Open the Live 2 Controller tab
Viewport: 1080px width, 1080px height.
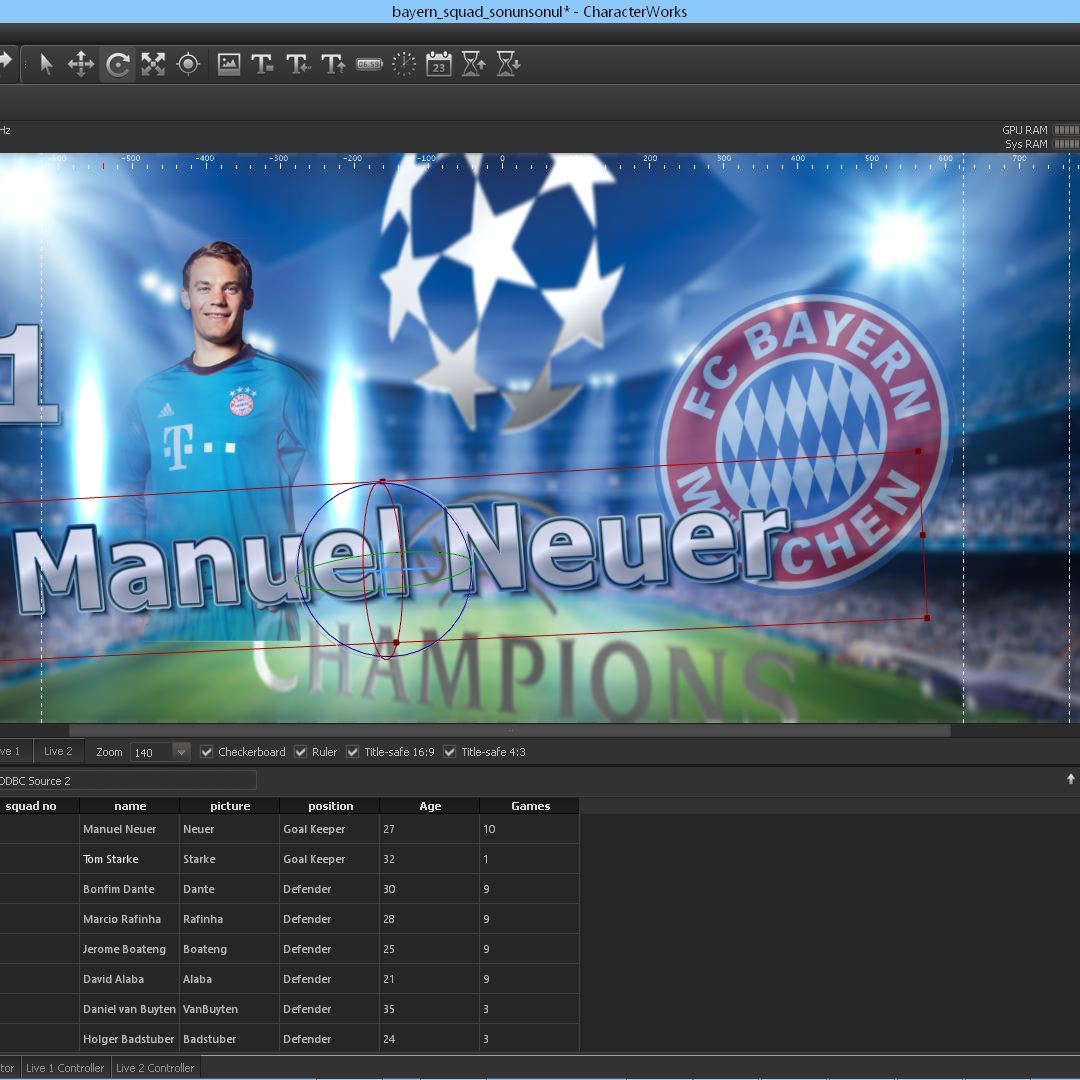pyautogui.click(x=155, y=1068)
